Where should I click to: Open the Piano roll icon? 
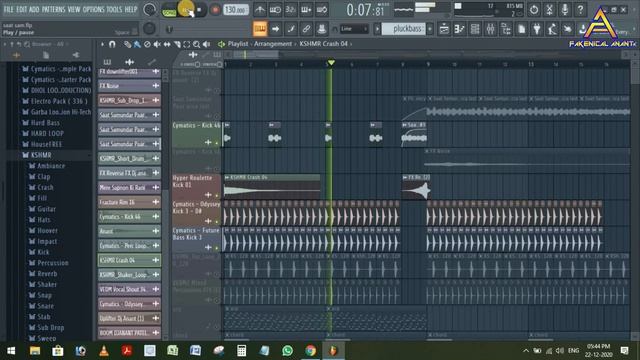point(460,29)
